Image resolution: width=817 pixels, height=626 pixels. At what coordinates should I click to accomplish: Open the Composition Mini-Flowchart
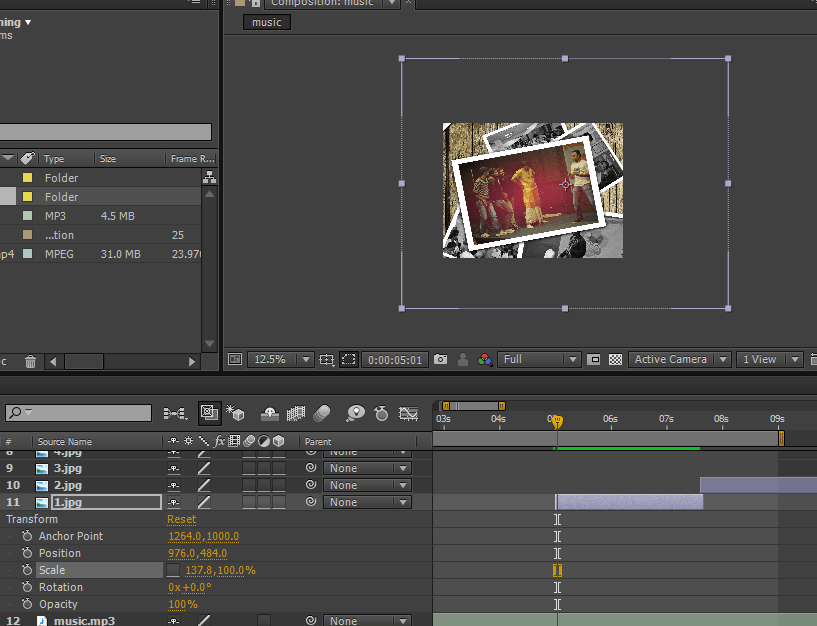(x=175, y=413)
